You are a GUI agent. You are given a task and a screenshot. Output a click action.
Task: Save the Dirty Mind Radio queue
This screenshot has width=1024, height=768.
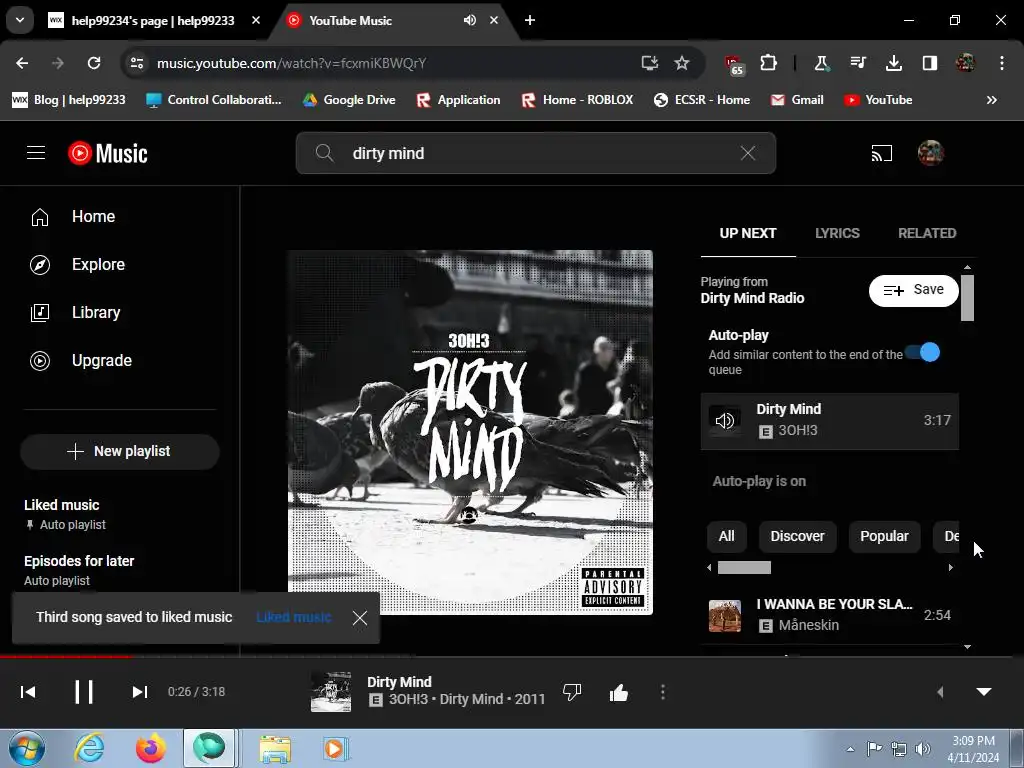tap(914, 290)
